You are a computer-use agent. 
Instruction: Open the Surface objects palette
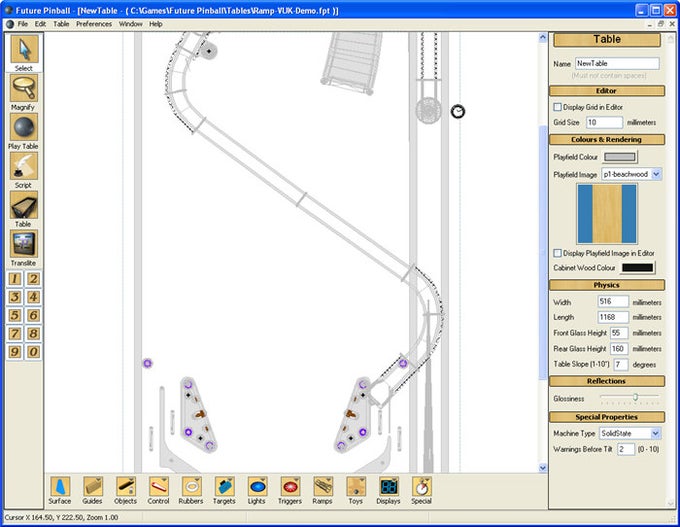(60, 487)
